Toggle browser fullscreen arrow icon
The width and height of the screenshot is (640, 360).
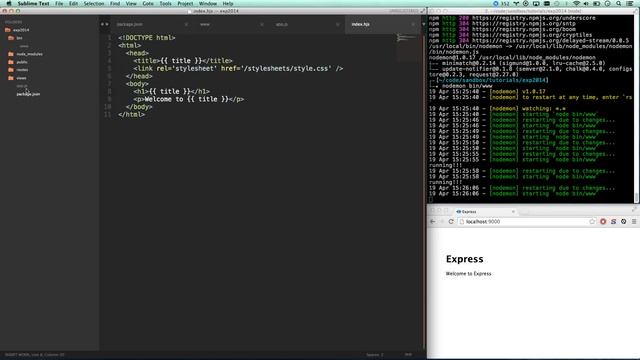click(x=634, y=209)
